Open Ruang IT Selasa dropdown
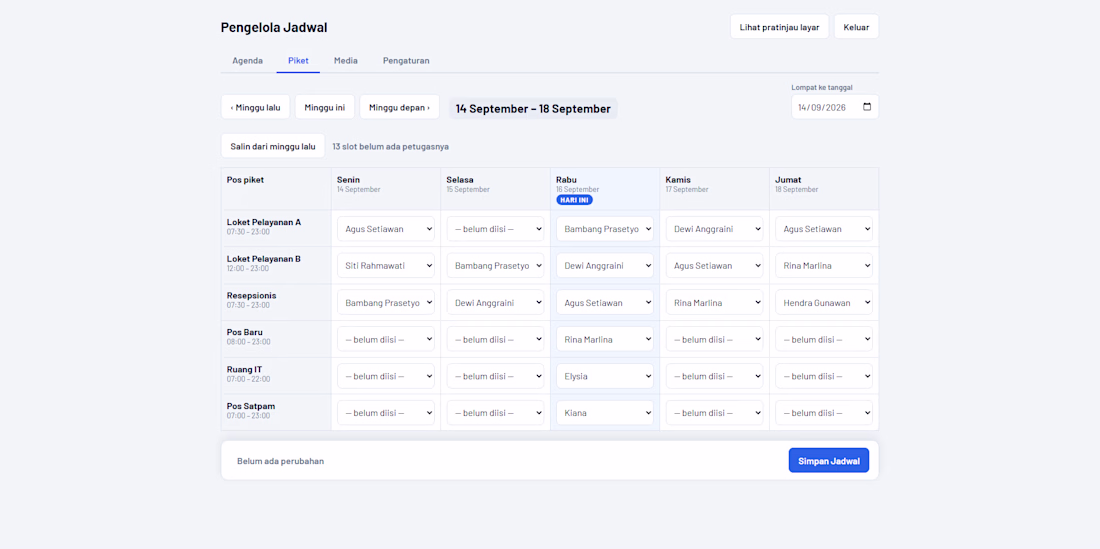Screen dimensions: 1100x549 (495, 376)
